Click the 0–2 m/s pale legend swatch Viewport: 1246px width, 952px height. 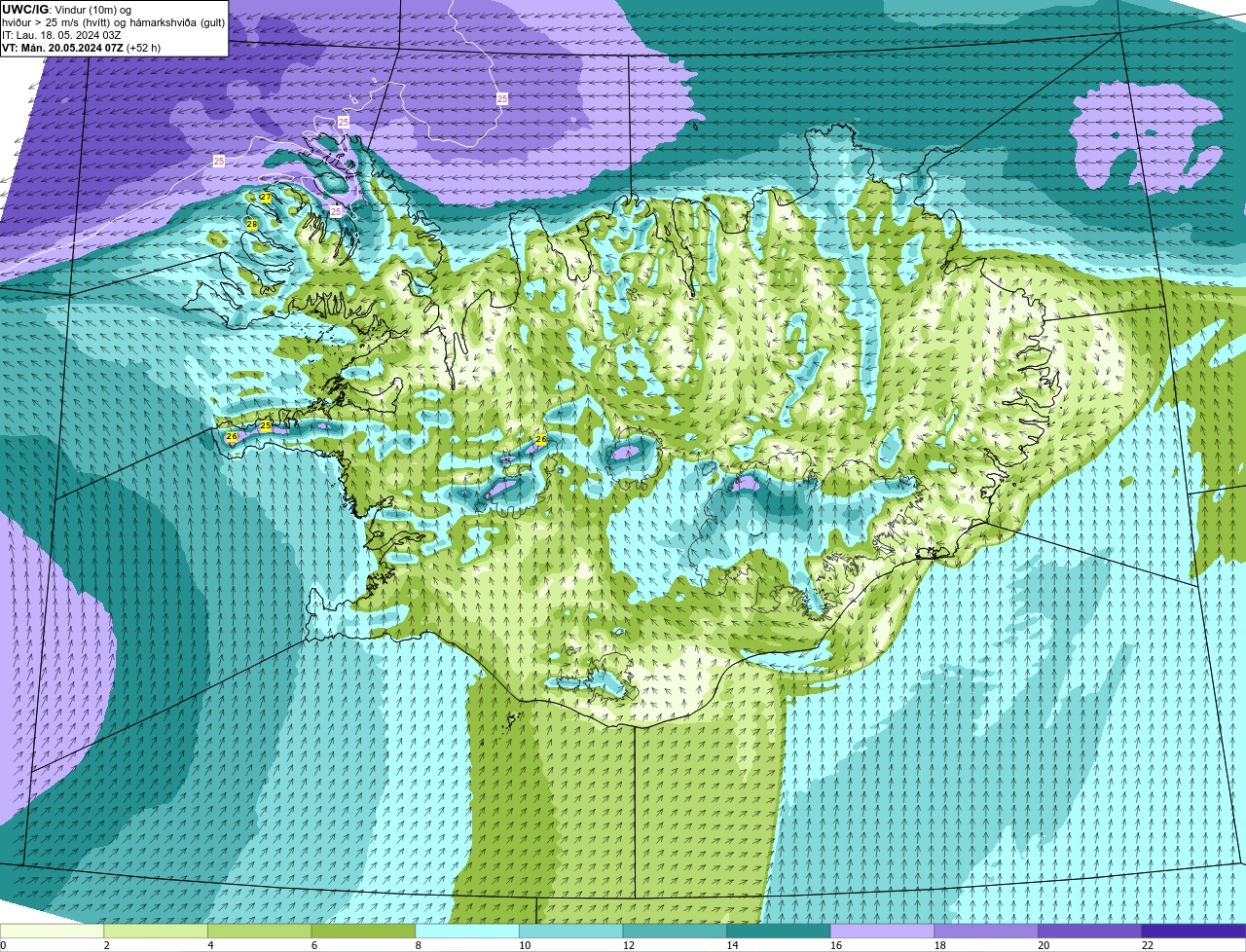coord(52,931)
